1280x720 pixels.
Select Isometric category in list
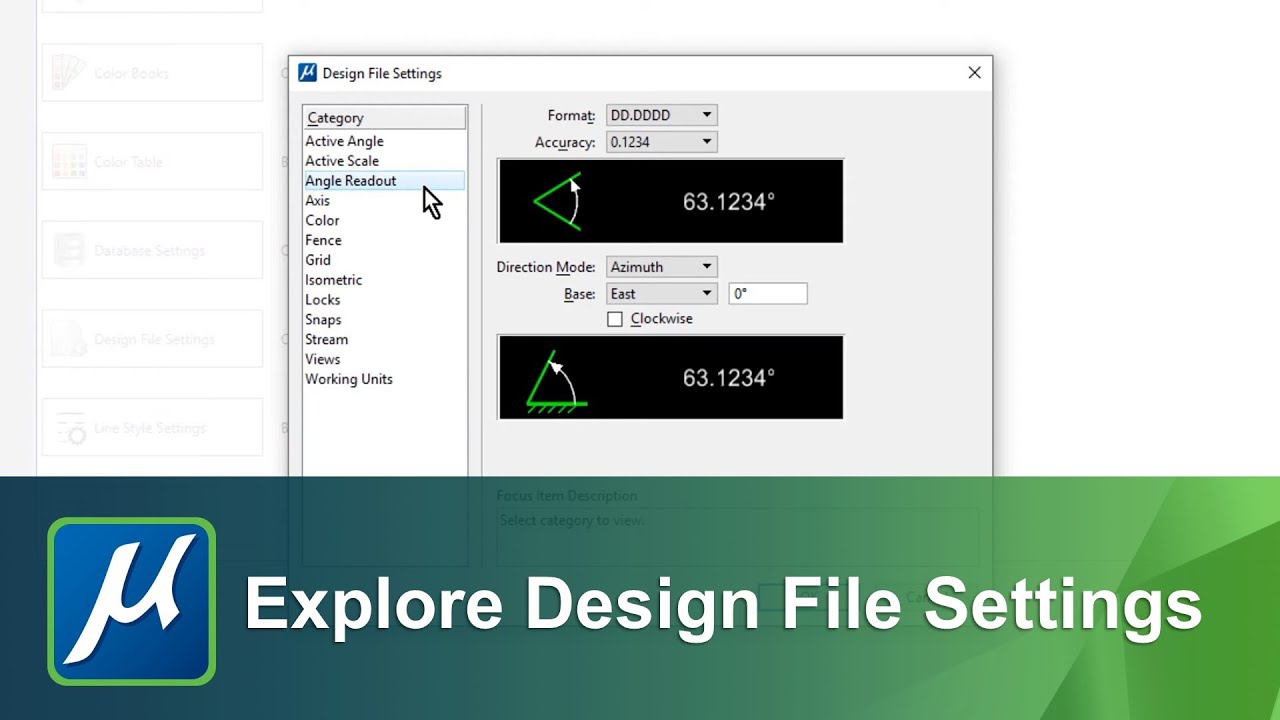pos(384,280)
